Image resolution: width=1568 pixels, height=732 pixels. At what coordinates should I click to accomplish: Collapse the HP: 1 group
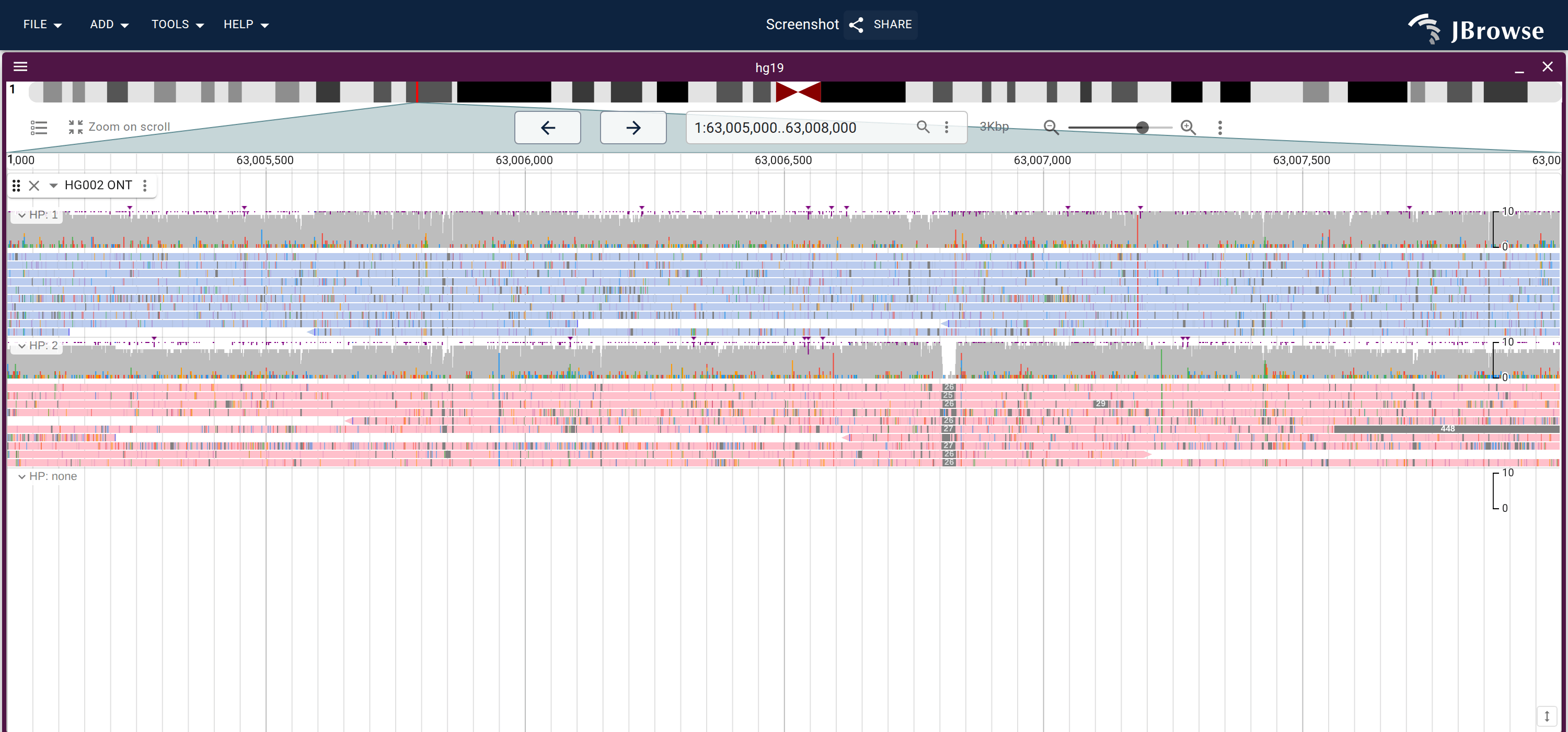(22, 215)
